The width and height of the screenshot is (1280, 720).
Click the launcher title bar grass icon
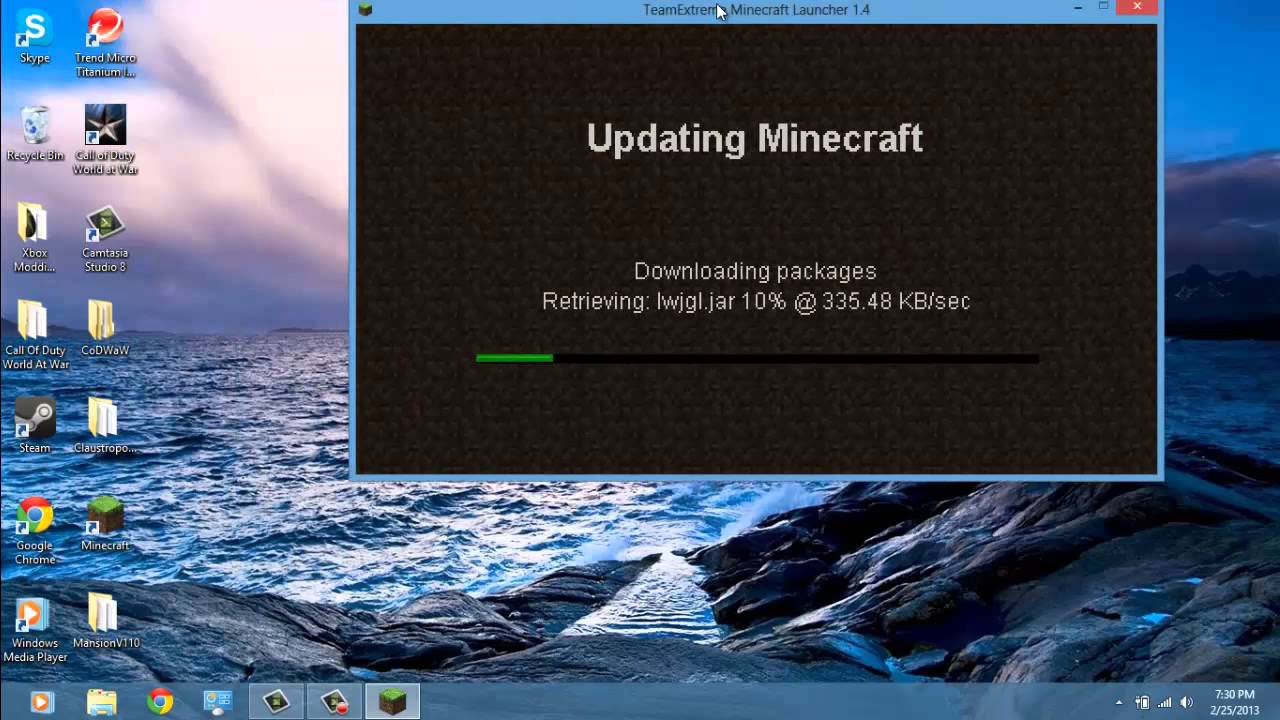click(x=366, y=10)
